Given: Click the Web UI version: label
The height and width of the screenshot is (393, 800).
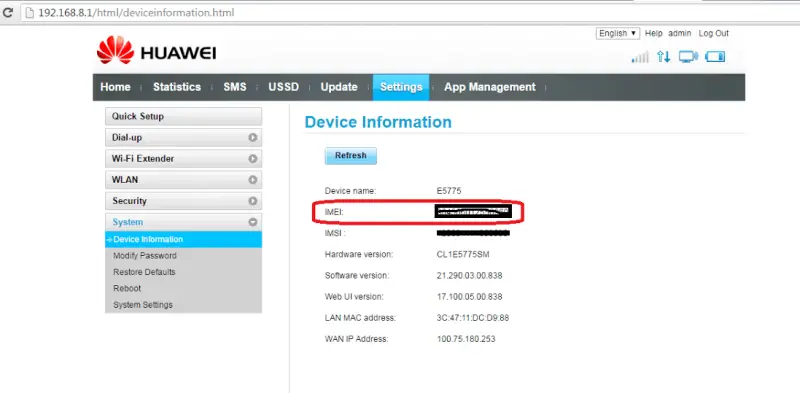Looking at the screenshot, I should [x=354, y=297].
